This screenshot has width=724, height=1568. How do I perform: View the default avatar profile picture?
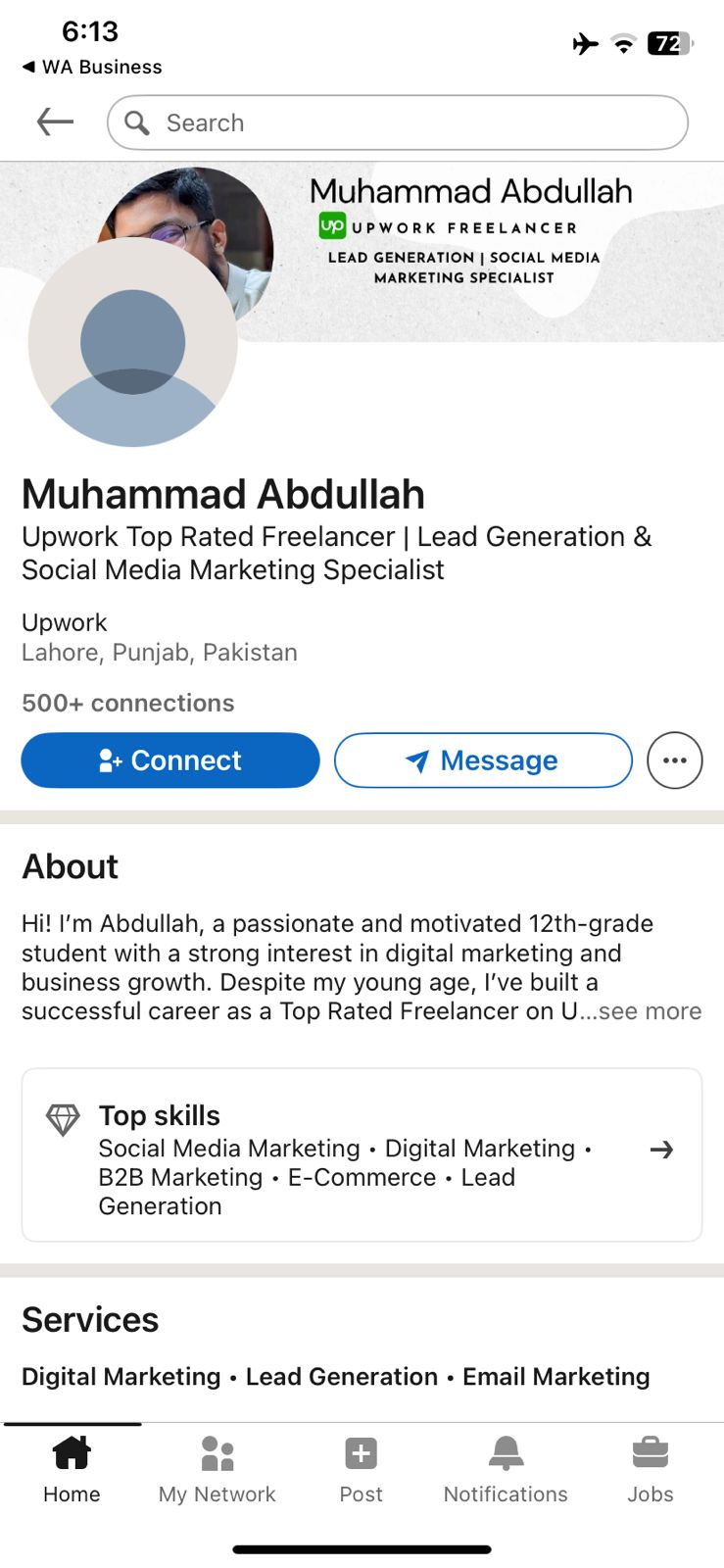(133, 343)
